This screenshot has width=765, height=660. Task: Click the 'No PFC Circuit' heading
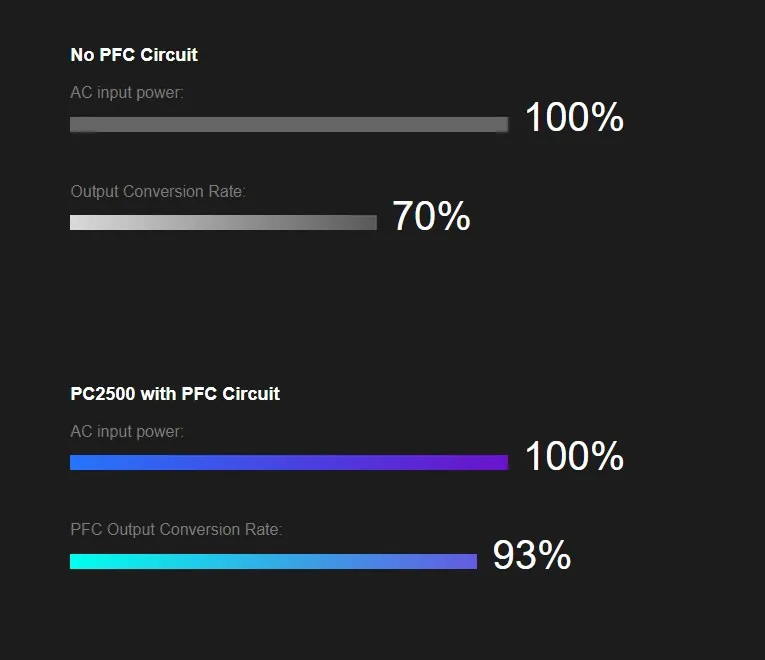tap(134, 55)
